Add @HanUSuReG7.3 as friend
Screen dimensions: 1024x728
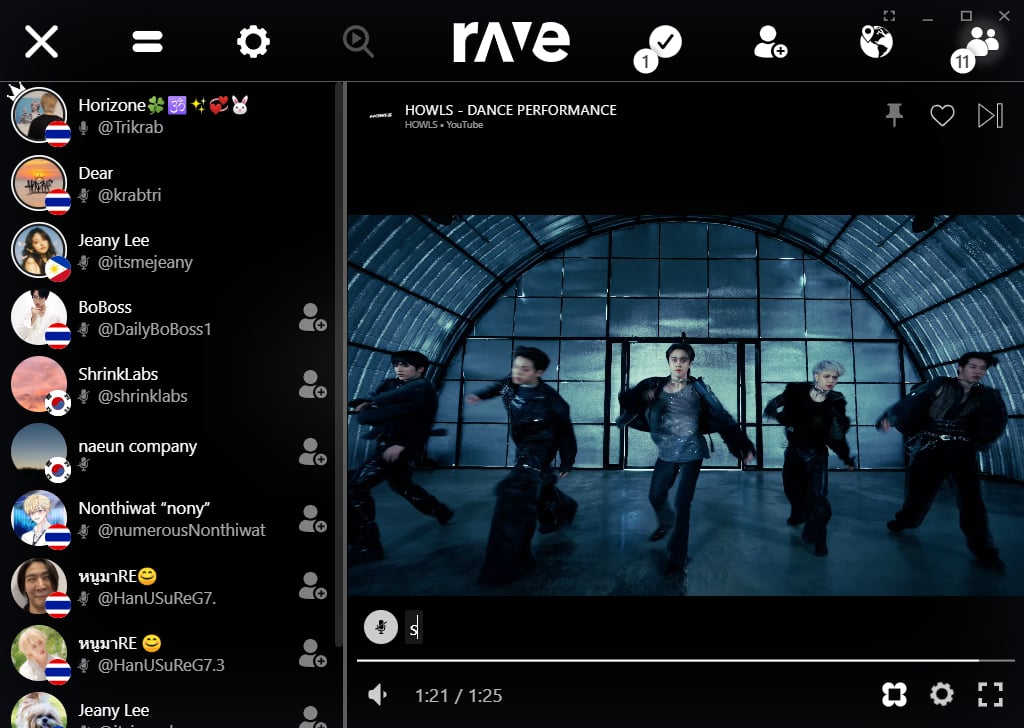313,654
